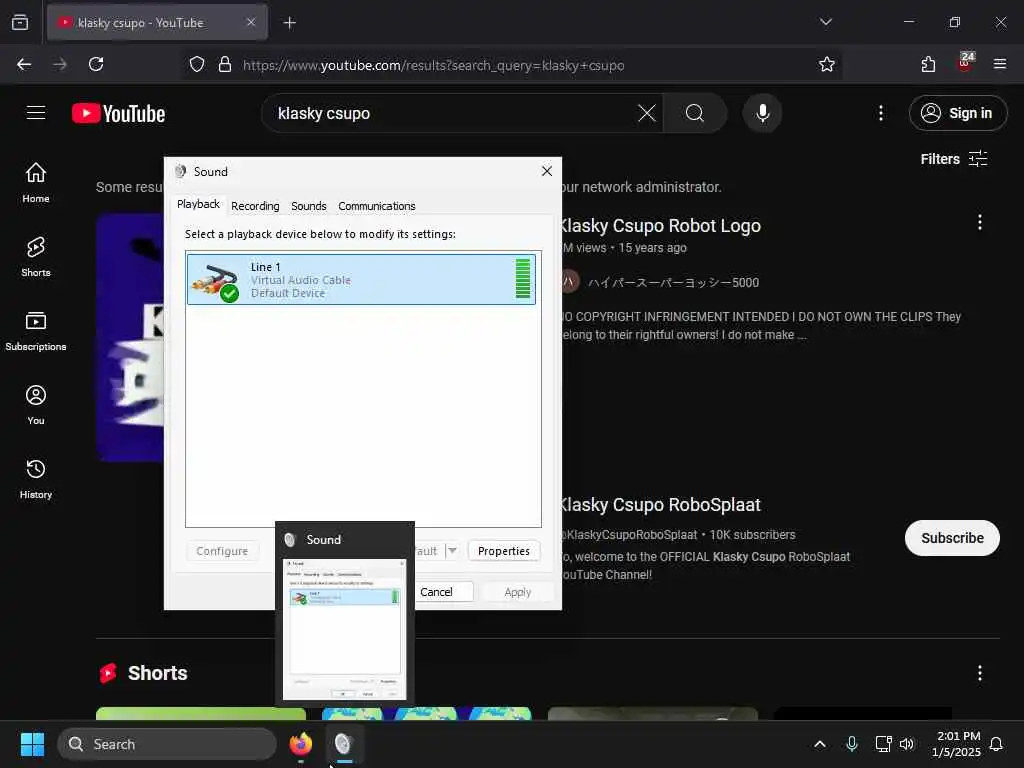Close the klasky csupo browser tab
The image size is (1024, 768).
click(251, 23)
